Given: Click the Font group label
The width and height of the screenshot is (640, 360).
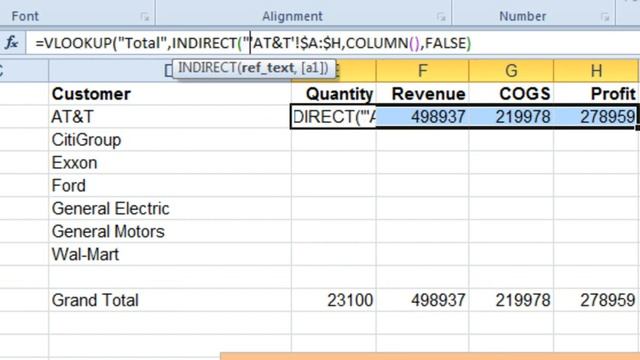Looking at the screenshot, I should pos(25,16).
